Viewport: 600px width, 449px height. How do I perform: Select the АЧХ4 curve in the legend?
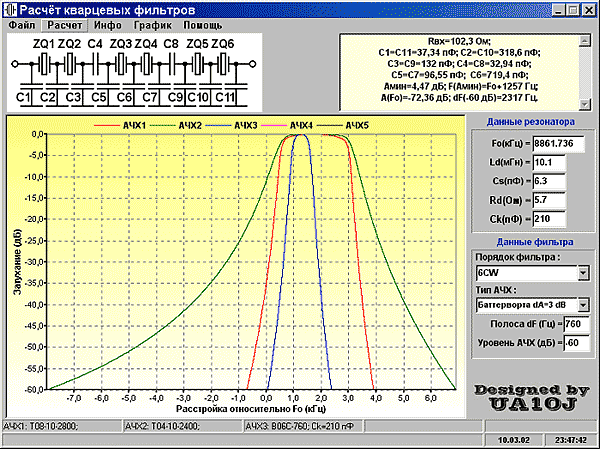[300, 125]
